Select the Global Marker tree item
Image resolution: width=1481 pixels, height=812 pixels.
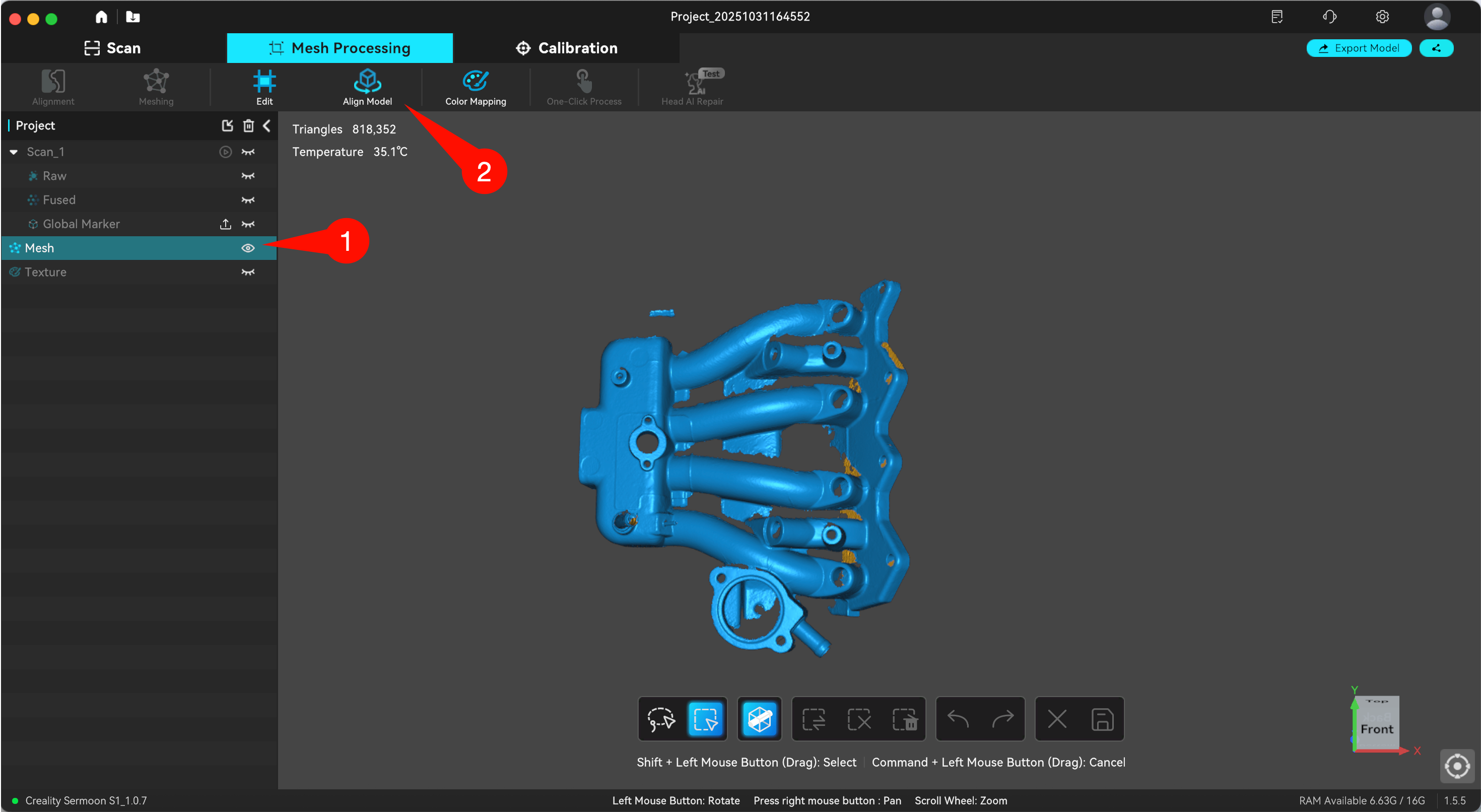point(81,224)
